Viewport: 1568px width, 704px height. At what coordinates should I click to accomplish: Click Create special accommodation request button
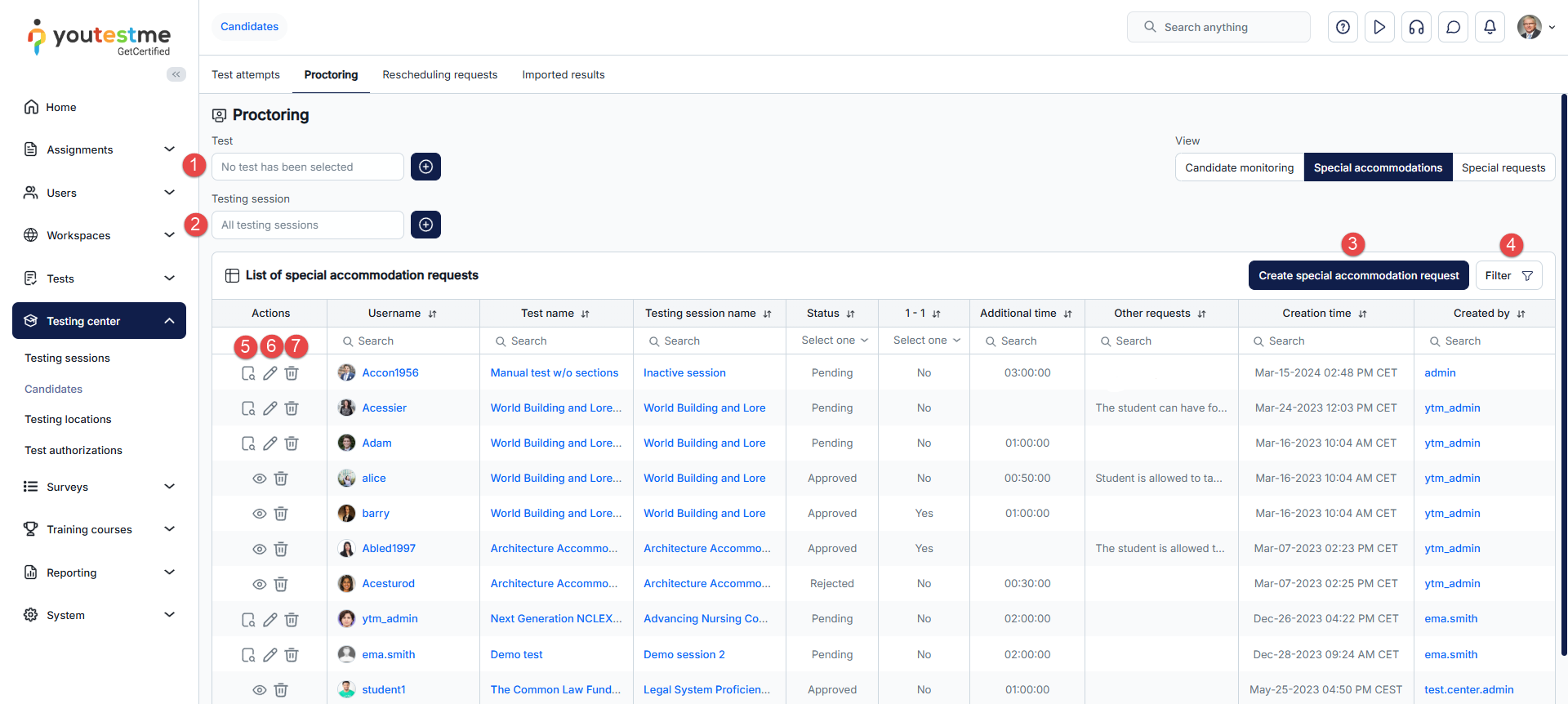click(x=1358, y=275)
